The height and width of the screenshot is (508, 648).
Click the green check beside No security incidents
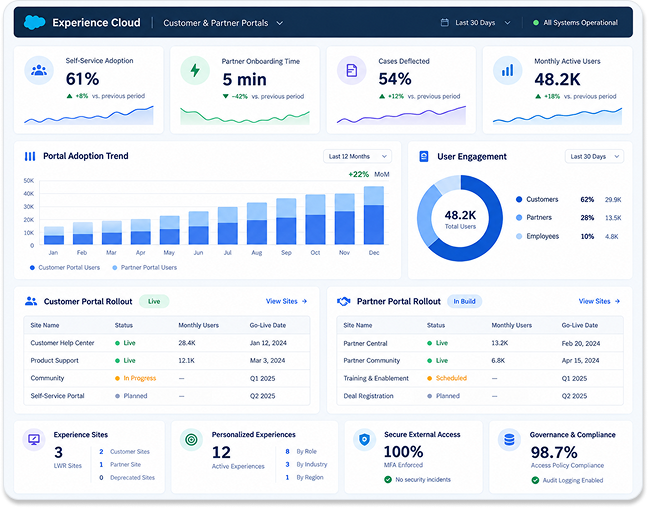(x=388, y=479)
